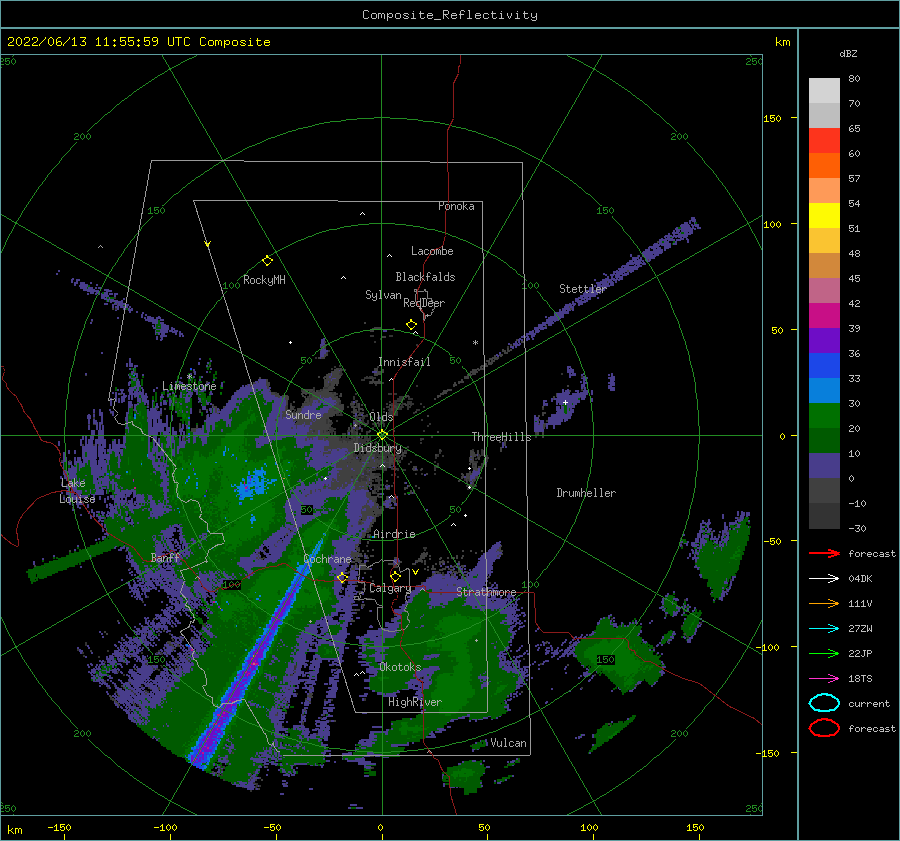Image resolution: width=900 pixels, height=841 pixels.
Task: Click the cyan current ellipse legend icon
Action: tap(824, 703)
